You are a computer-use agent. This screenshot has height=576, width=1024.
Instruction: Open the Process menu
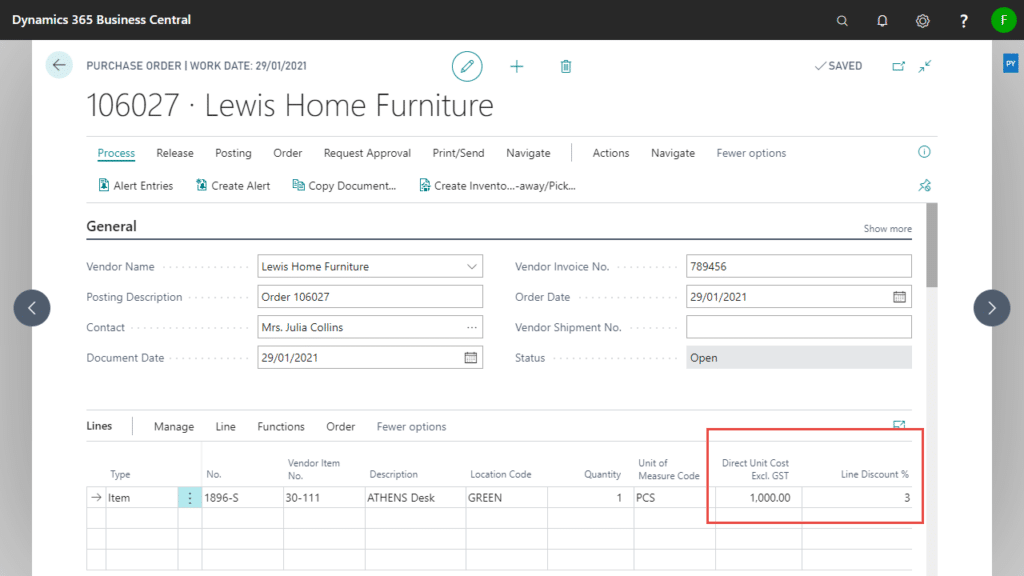116,153
